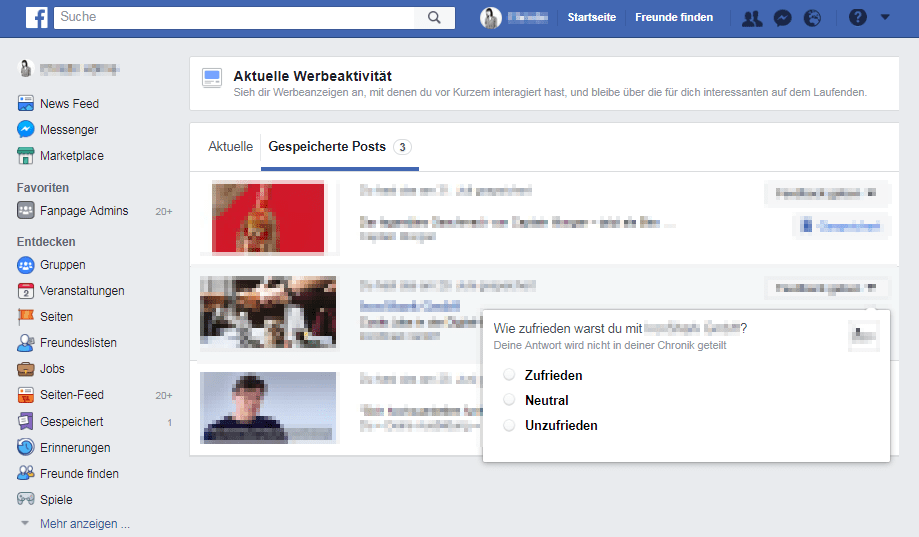Click the Gruppen icon
Image resolution: width=919 pixels, height=537 pixels.
pos(25,265)
